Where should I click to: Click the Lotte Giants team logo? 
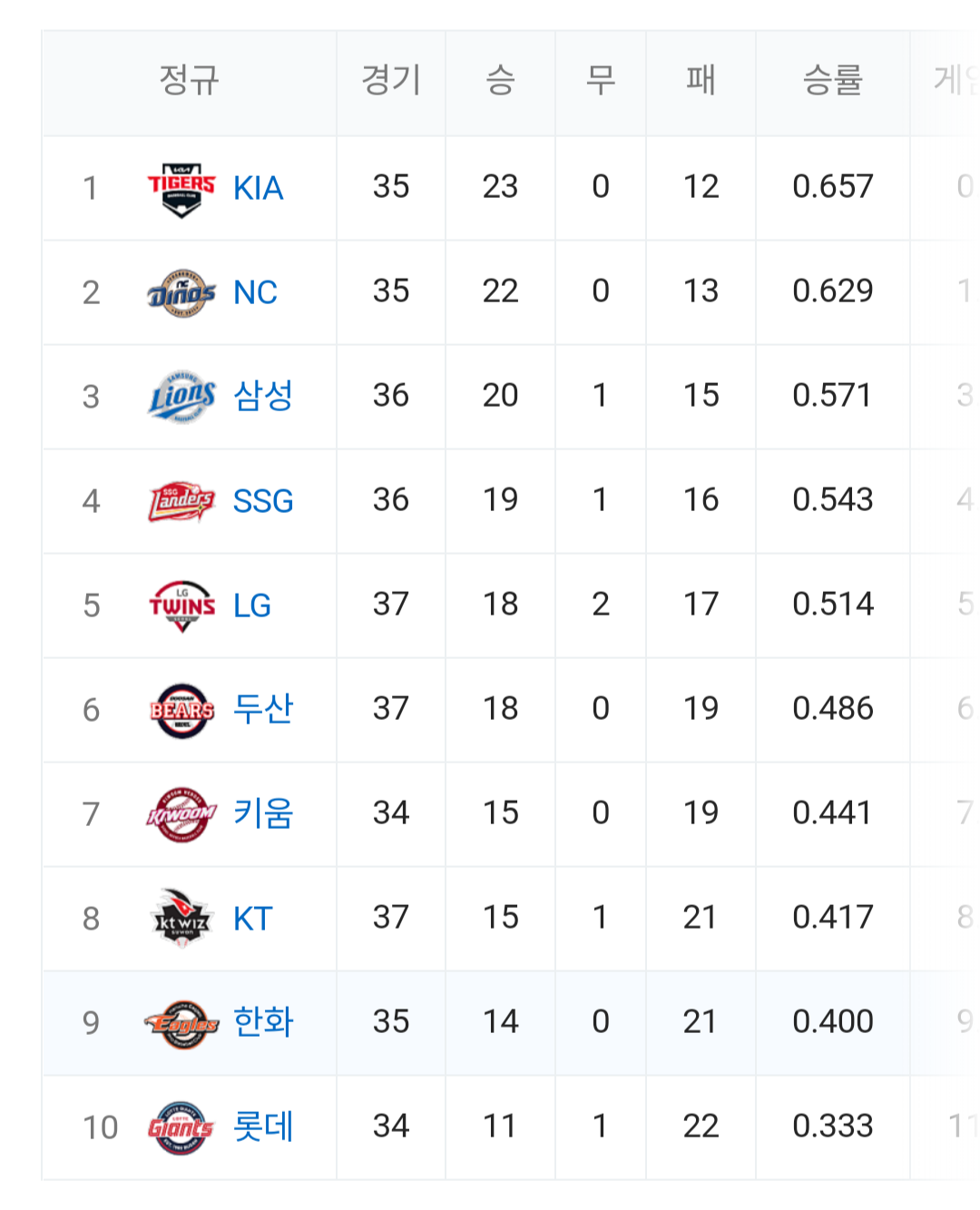point(181,1127)
